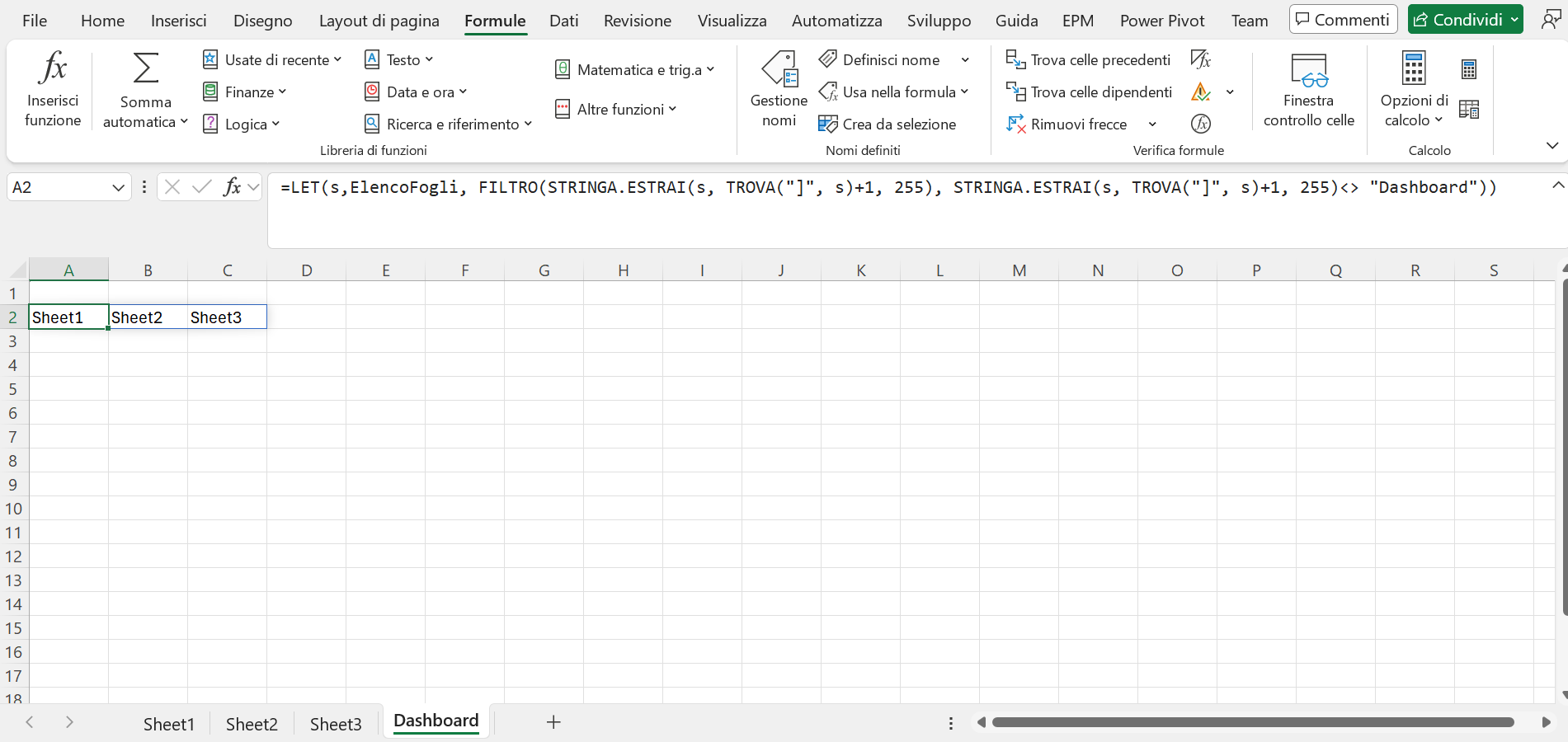Cancel formula entry with the X icon
This screenshot has height=742, width=1568.
coord(172,187)
